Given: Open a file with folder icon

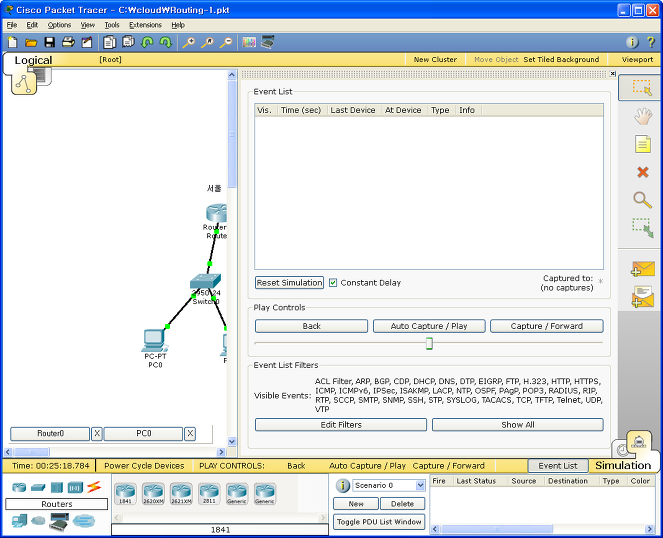Looking at the screenshot, I should click(x=31, y=42).
